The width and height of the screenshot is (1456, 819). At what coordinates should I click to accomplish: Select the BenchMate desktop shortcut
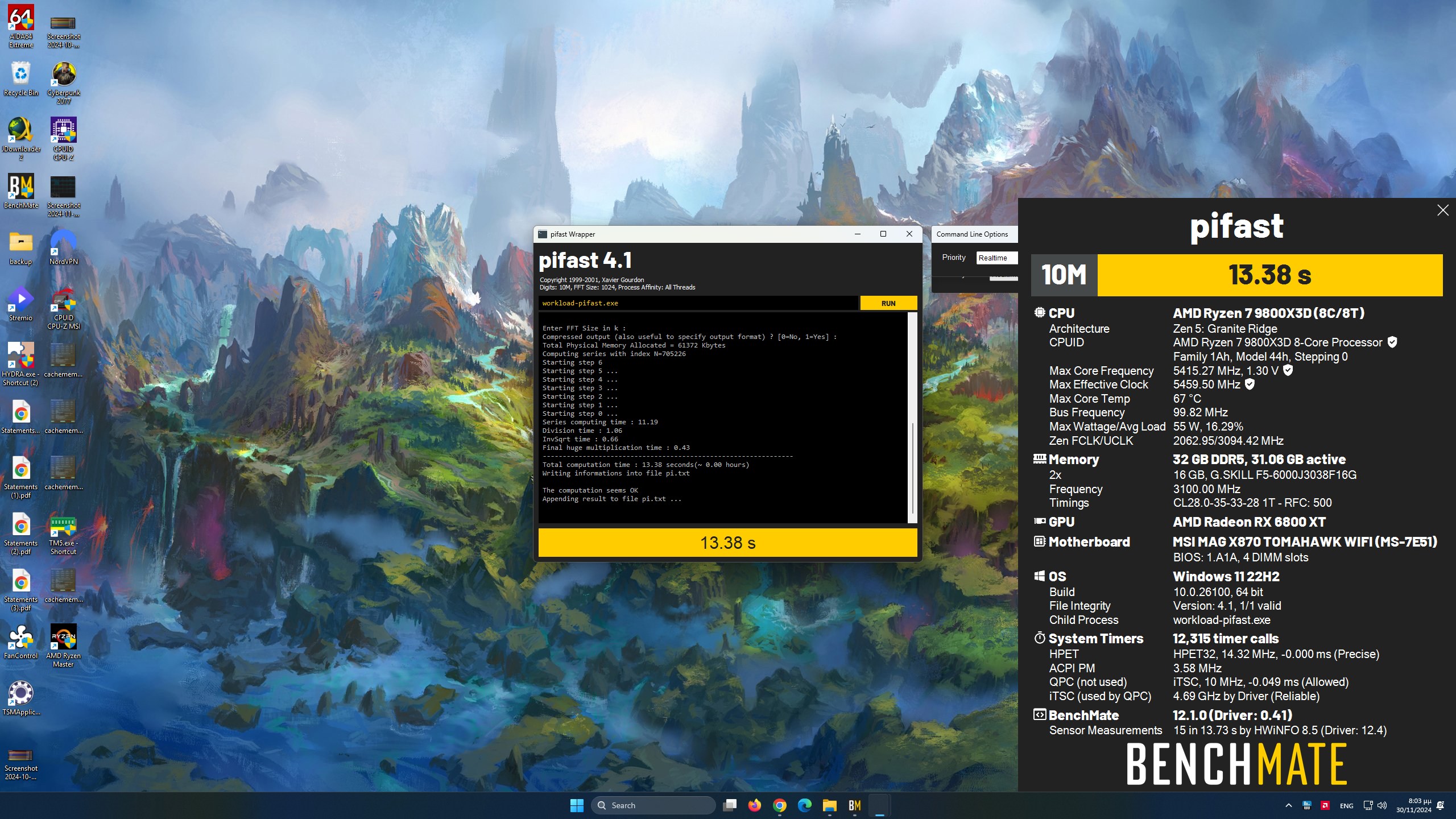pos(21,191)
